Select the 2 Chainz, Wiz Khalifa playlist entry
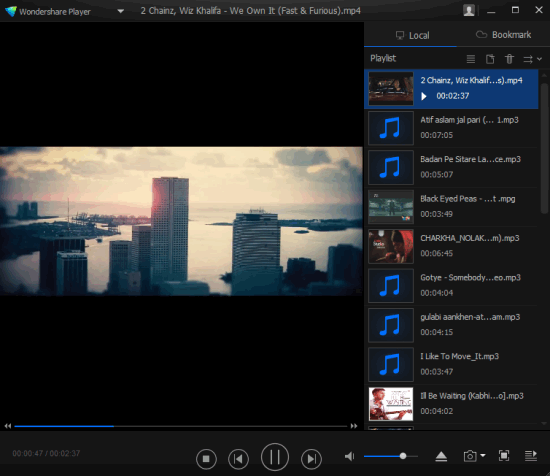 451,89
